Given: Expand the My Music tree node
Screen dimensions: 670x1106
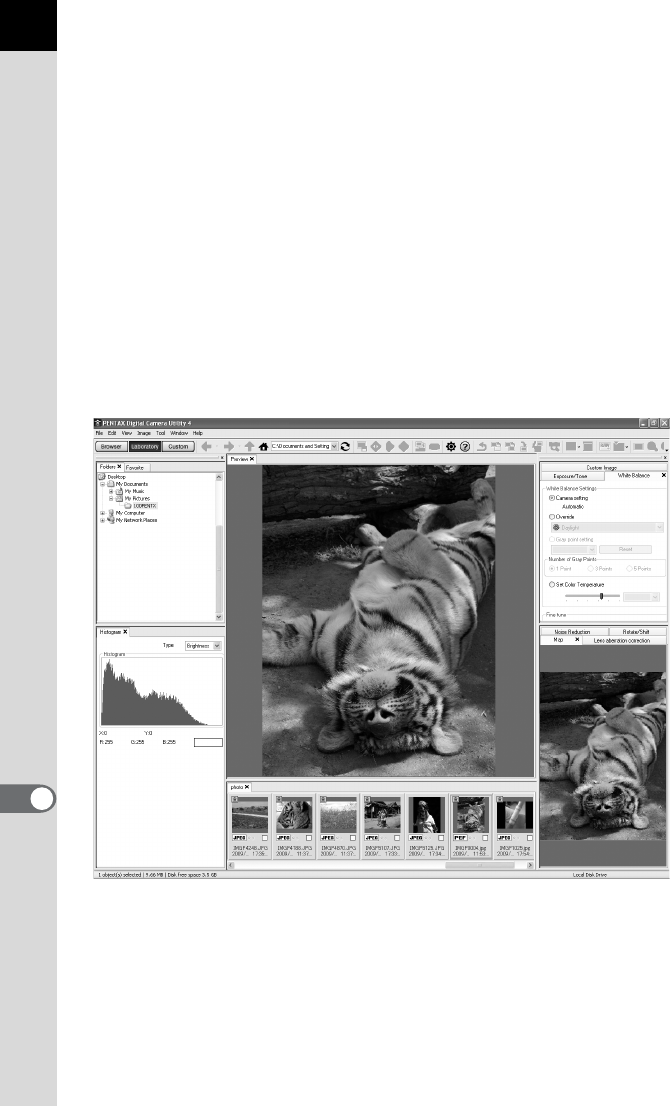Looking at the screenshot, I should pyautogui.click(x=111, y=492).
